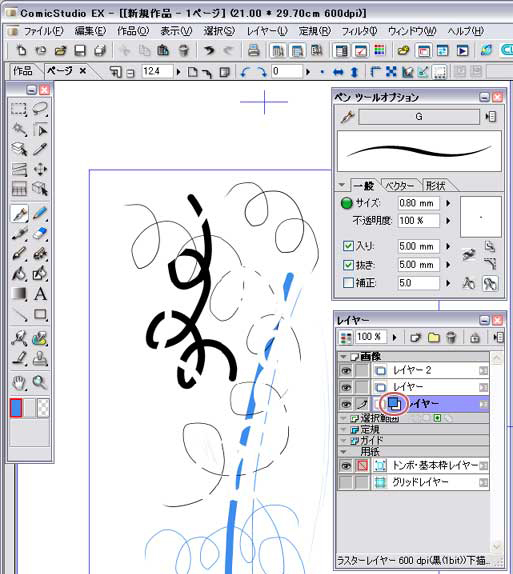Screen dimensions: 513x574
Task: Open the 補正 value arrow
Action: pos(448,283)
